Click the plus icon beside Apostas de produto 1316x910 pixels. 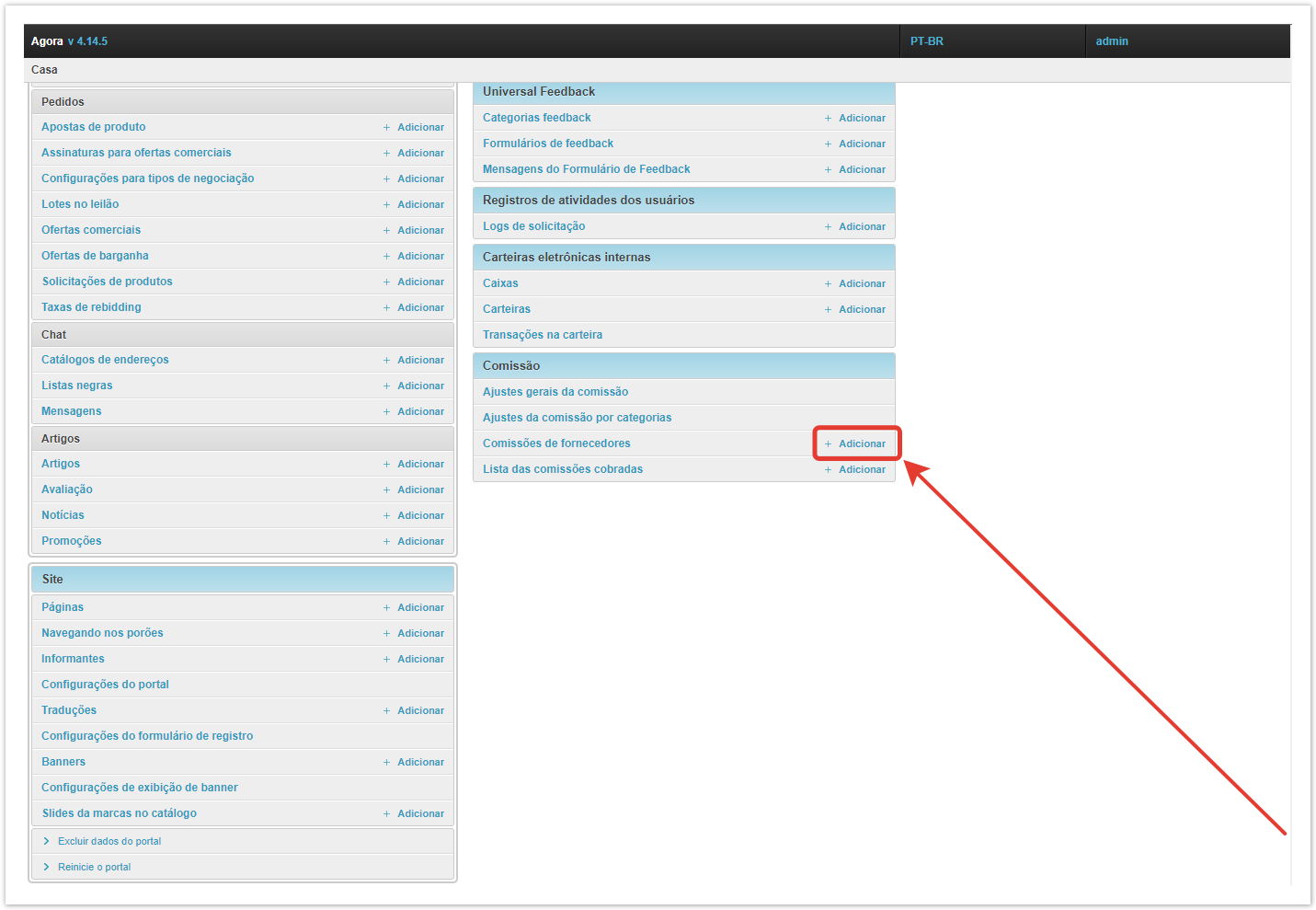pyautogui.click(x=386, y=128)
